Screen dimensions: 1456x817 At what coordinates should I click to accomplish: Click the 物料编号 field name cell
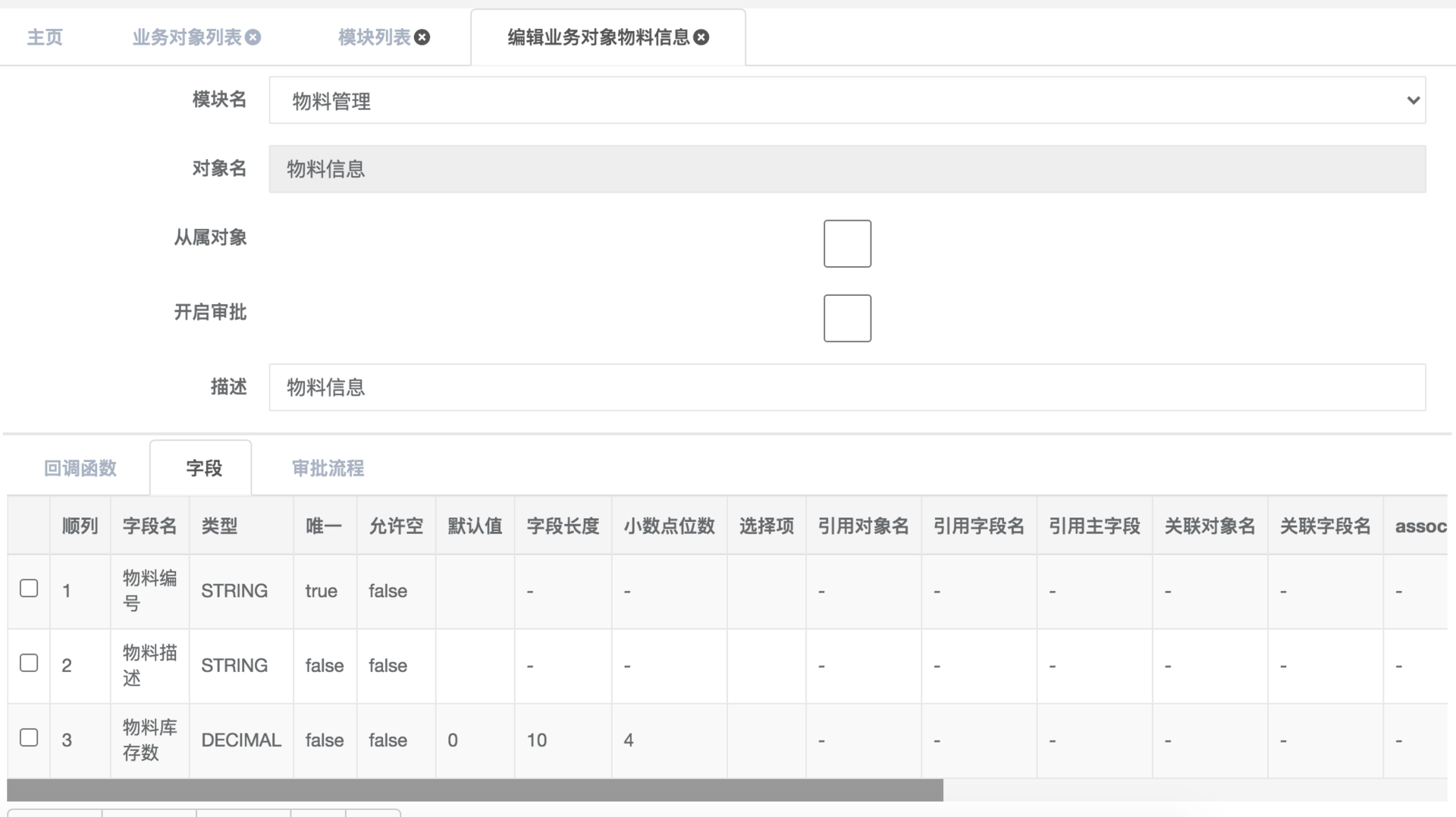pyautogui.click(x=150, y=591)
